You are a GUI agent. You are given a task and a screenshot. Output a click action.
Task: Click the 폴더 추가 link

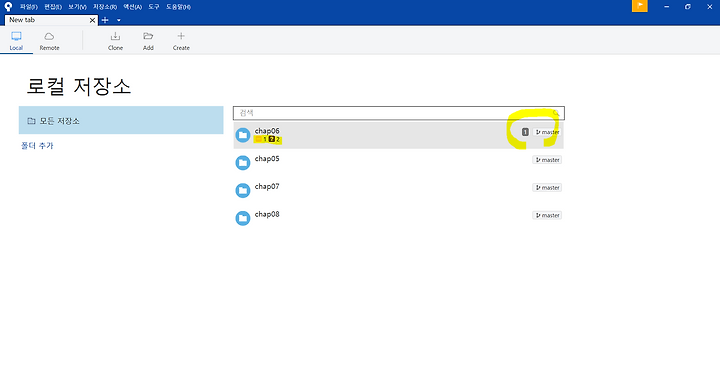coord(37,145)
